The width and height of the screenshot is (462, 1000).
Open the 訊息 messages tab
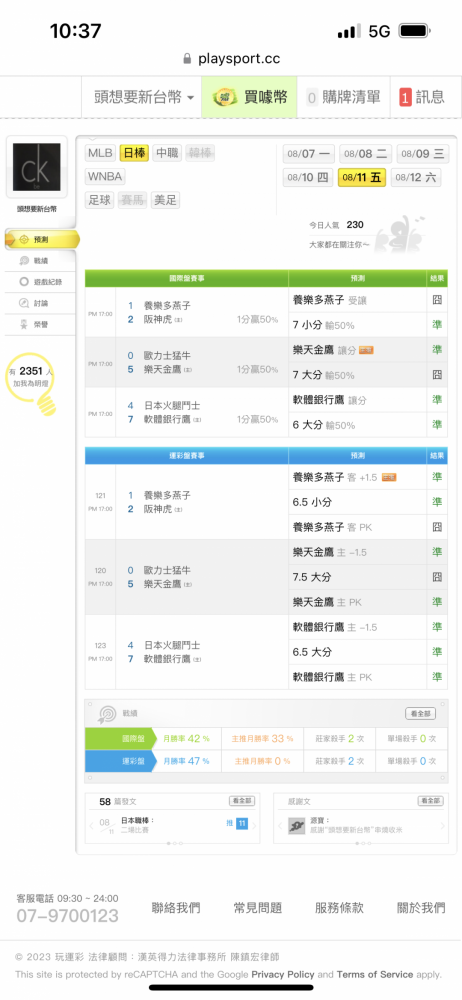click(422, 97)
